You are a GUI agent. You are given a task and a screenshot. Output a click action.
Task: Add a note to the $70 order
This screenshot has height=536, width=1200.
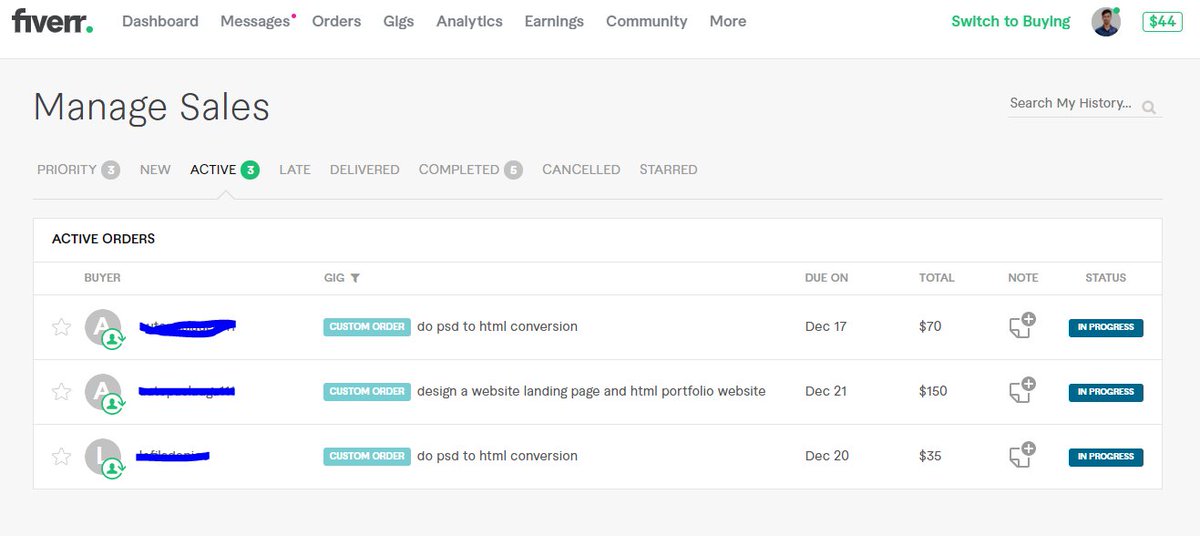[1022, 326]
